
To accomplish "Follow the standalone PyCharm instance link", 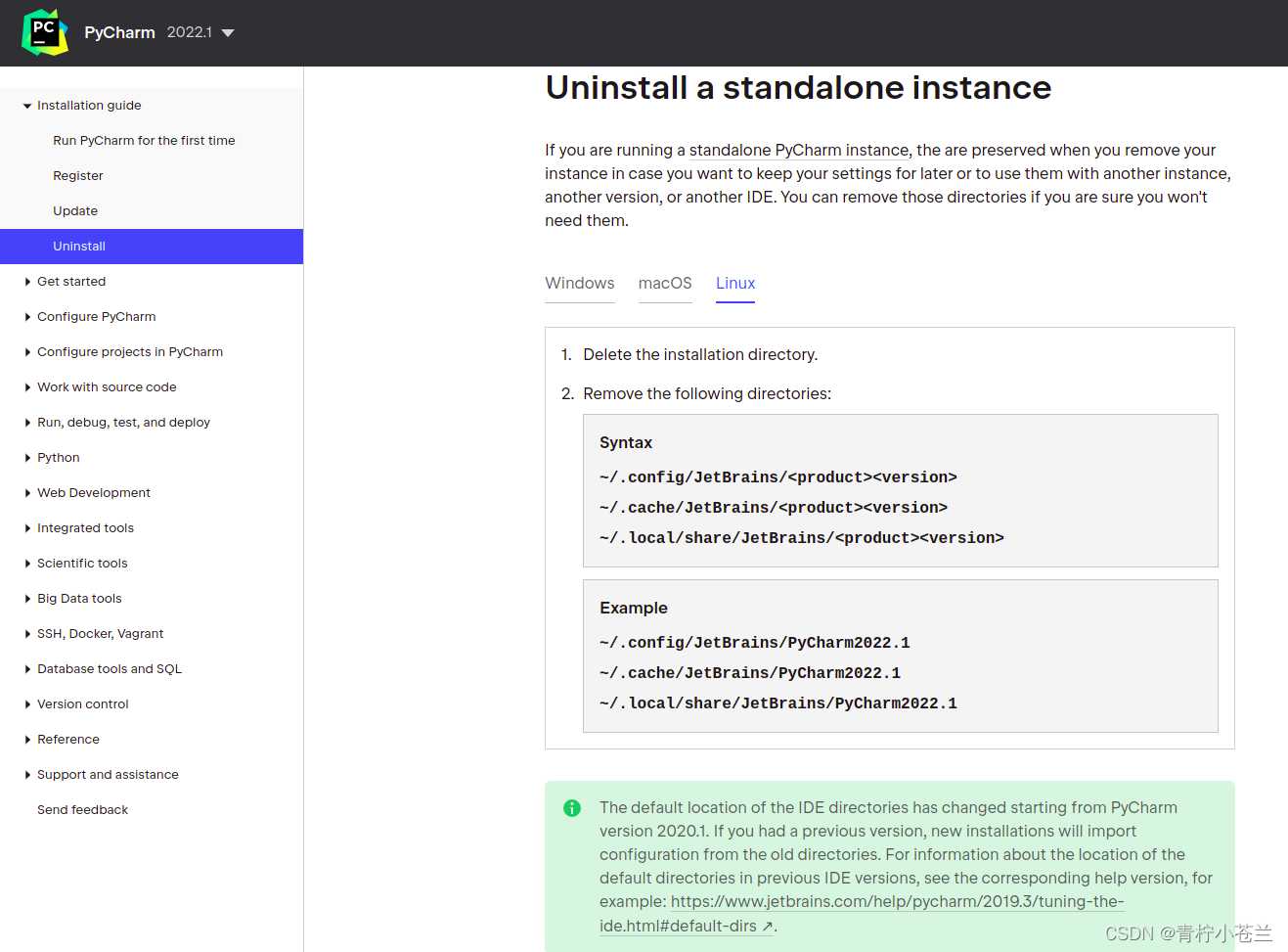I will click(x=799, y=150).
